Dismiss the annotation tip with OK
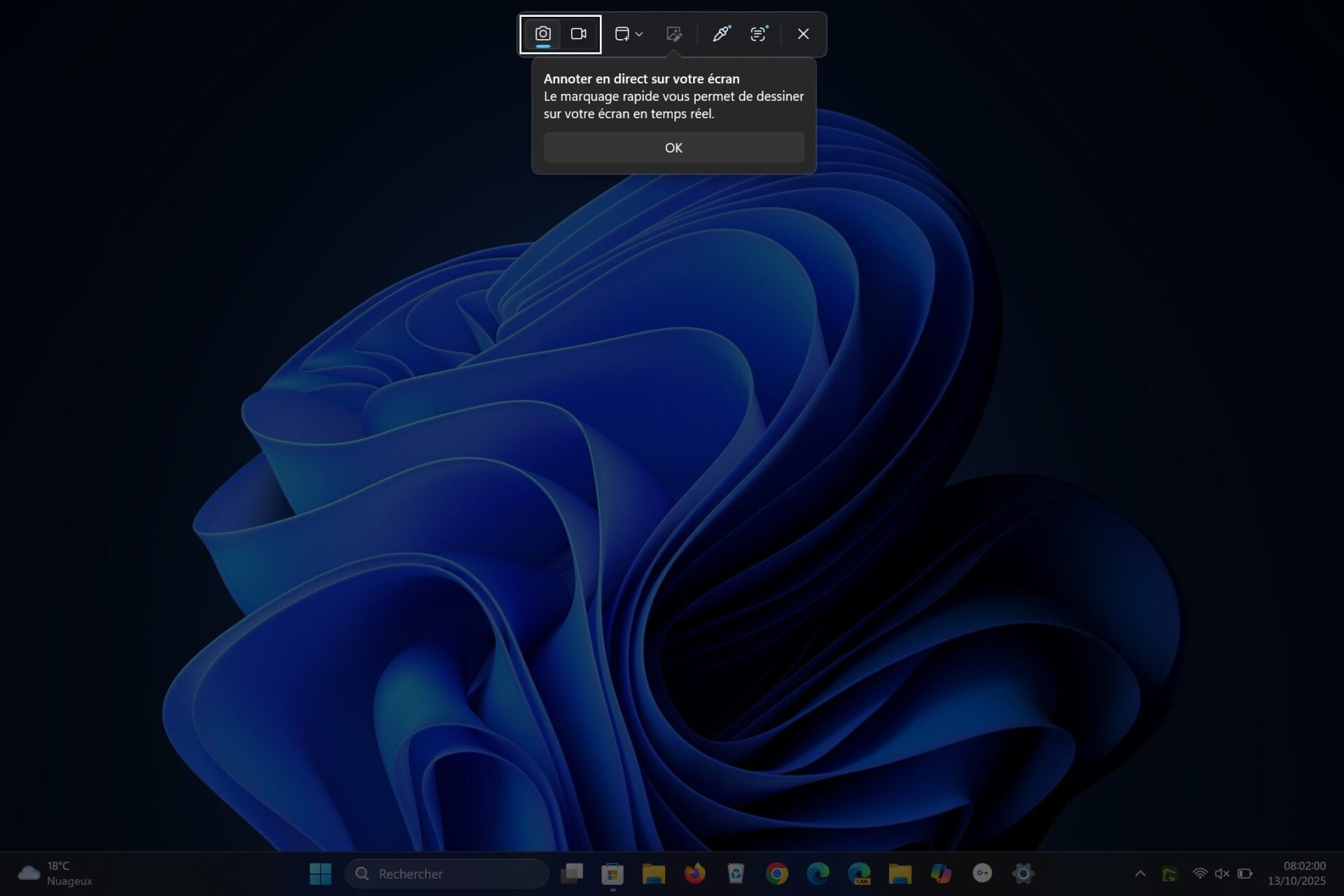Screen dimensions: 1344x896 (673, 148)
